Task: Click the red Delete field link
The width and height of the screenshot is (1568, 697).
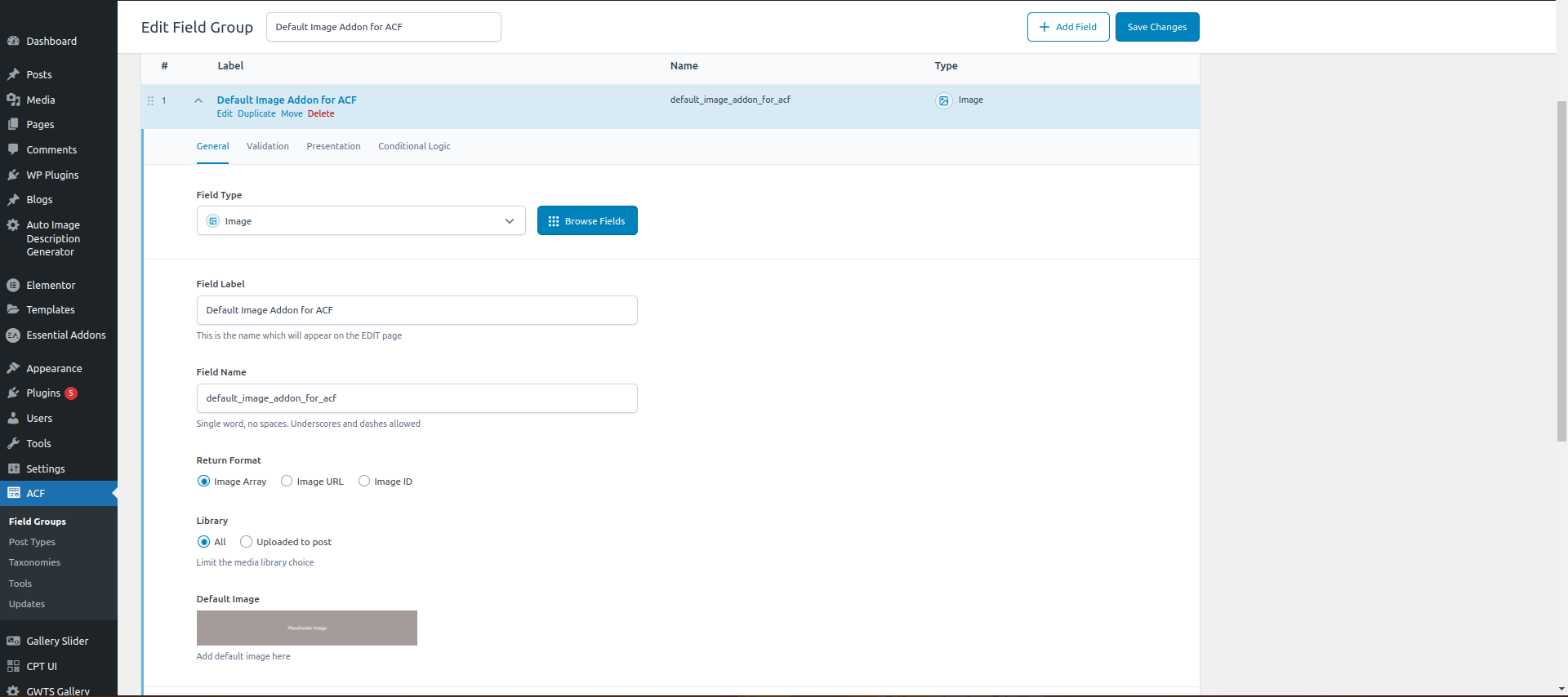Action: (x=321, y=114)
